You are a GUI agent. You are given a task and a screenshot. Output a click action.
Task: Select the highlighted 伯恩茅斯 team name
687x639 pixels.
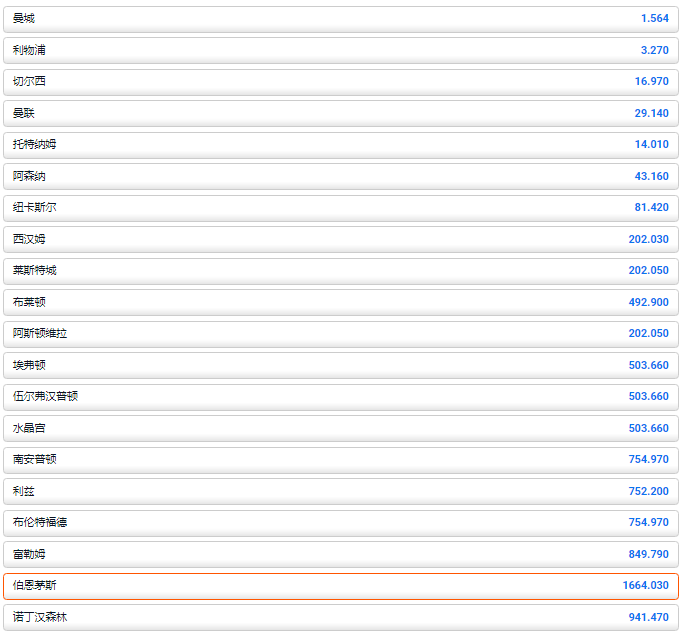[35, 586]
